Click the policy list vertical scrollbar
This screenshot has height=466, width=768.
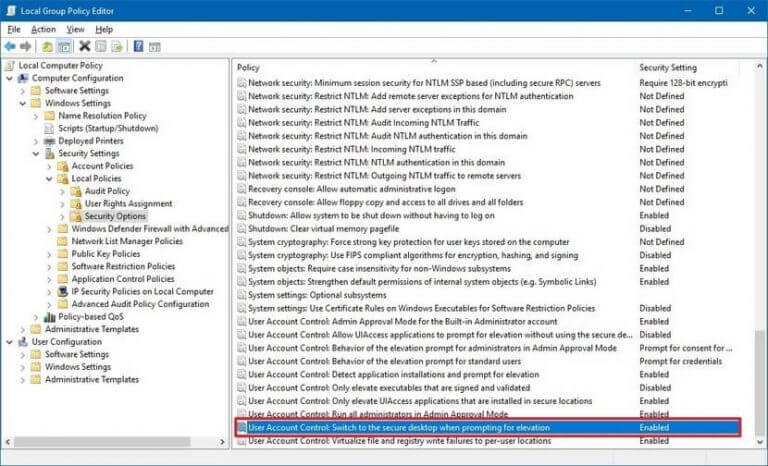(761, 250)
